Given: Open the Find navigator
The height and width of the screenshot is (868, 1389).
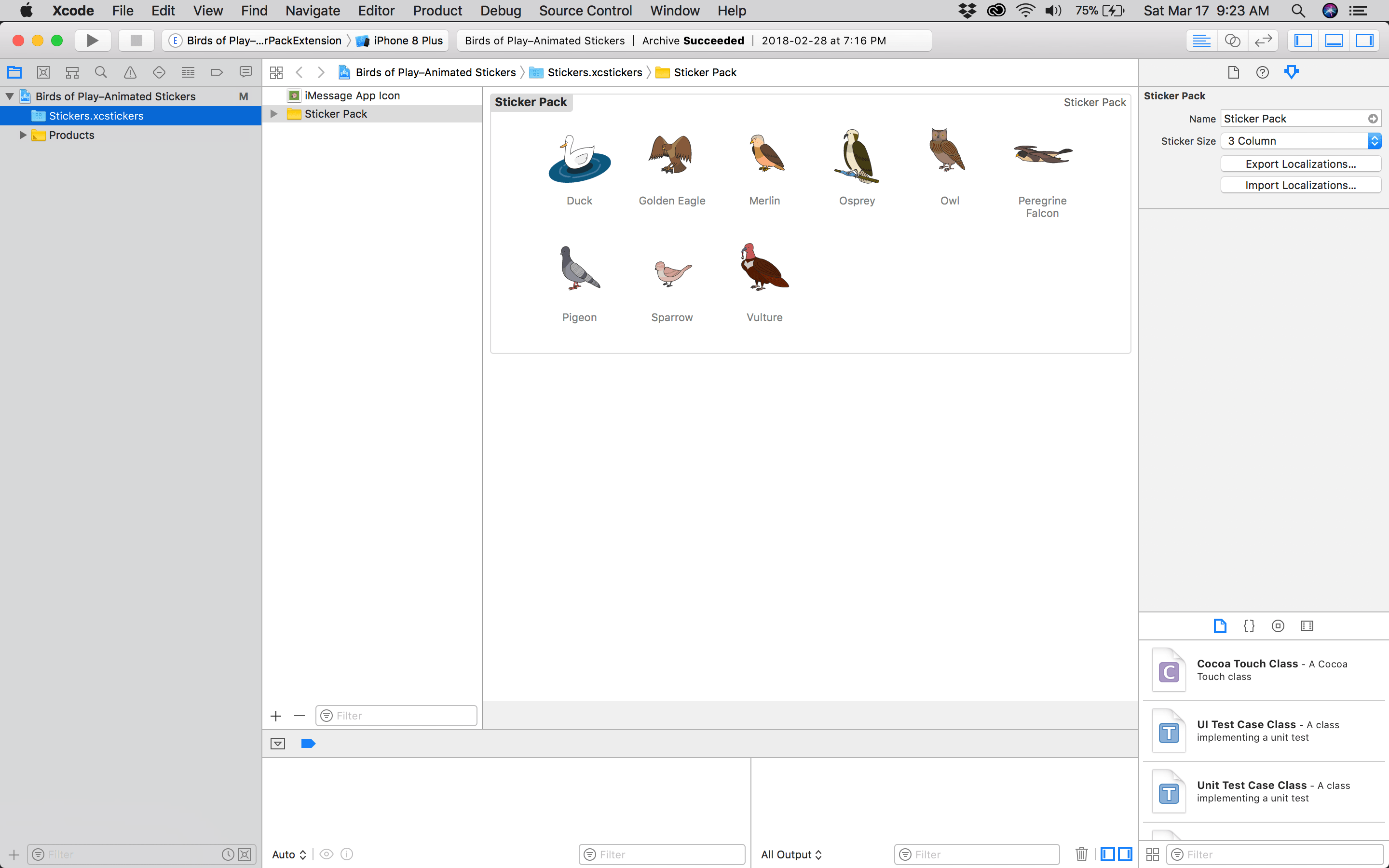Looking at the screenshot, I should coord(101,72).
